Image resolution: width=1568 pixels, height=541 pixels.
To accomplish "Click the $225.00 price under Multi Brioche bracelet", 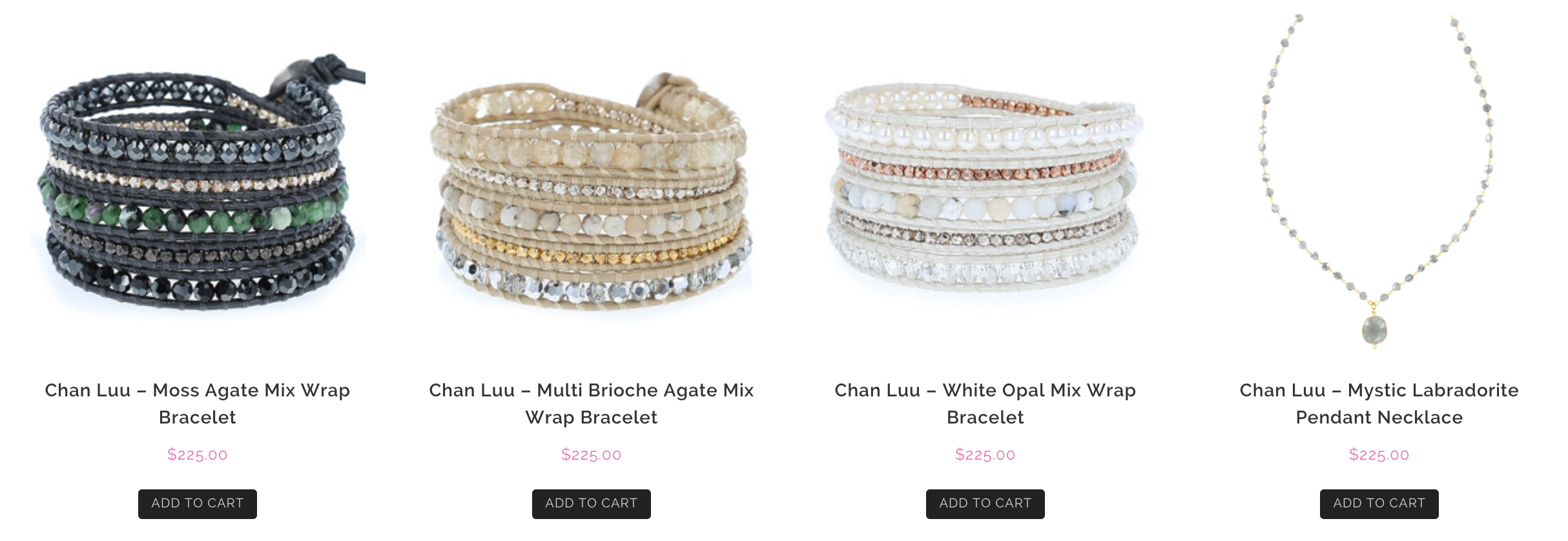I will click(592, 454).
